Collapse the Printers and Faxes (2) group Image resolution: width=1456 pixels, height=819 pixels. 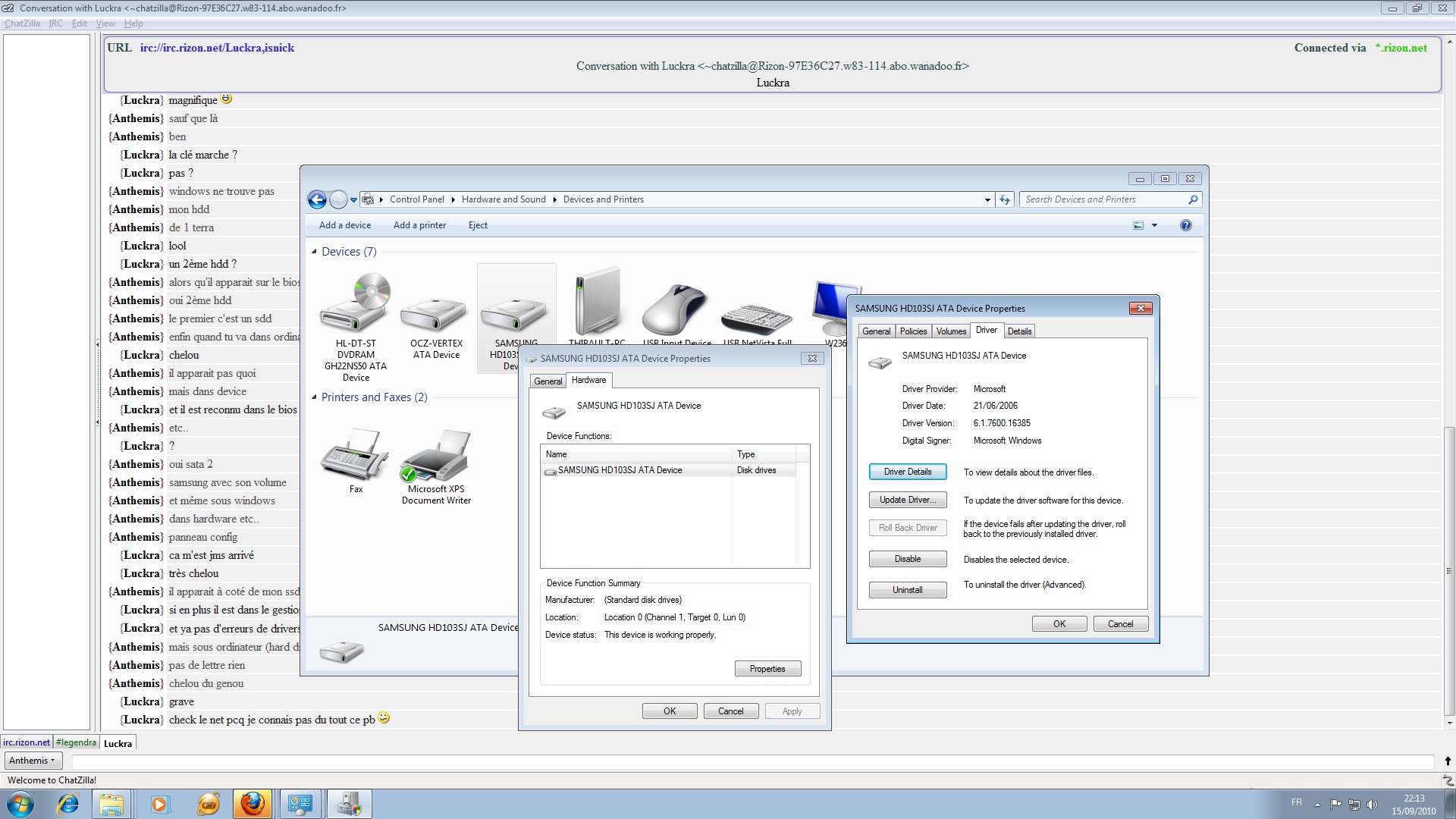[314, 397]
